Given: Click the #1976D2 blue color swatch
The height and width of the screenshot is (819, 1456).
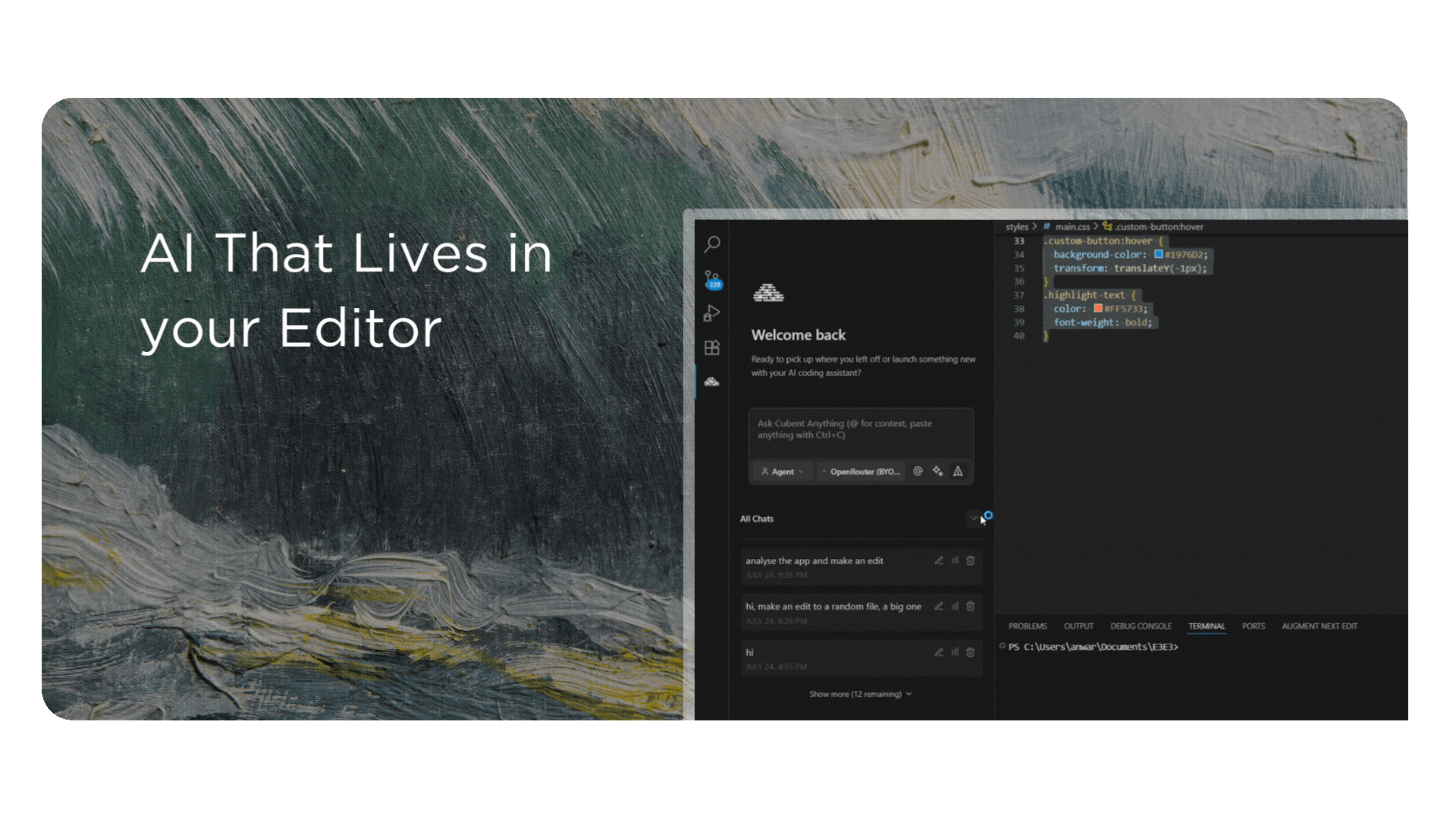Looking at the screenshot, I should [x=1159, y=254].
